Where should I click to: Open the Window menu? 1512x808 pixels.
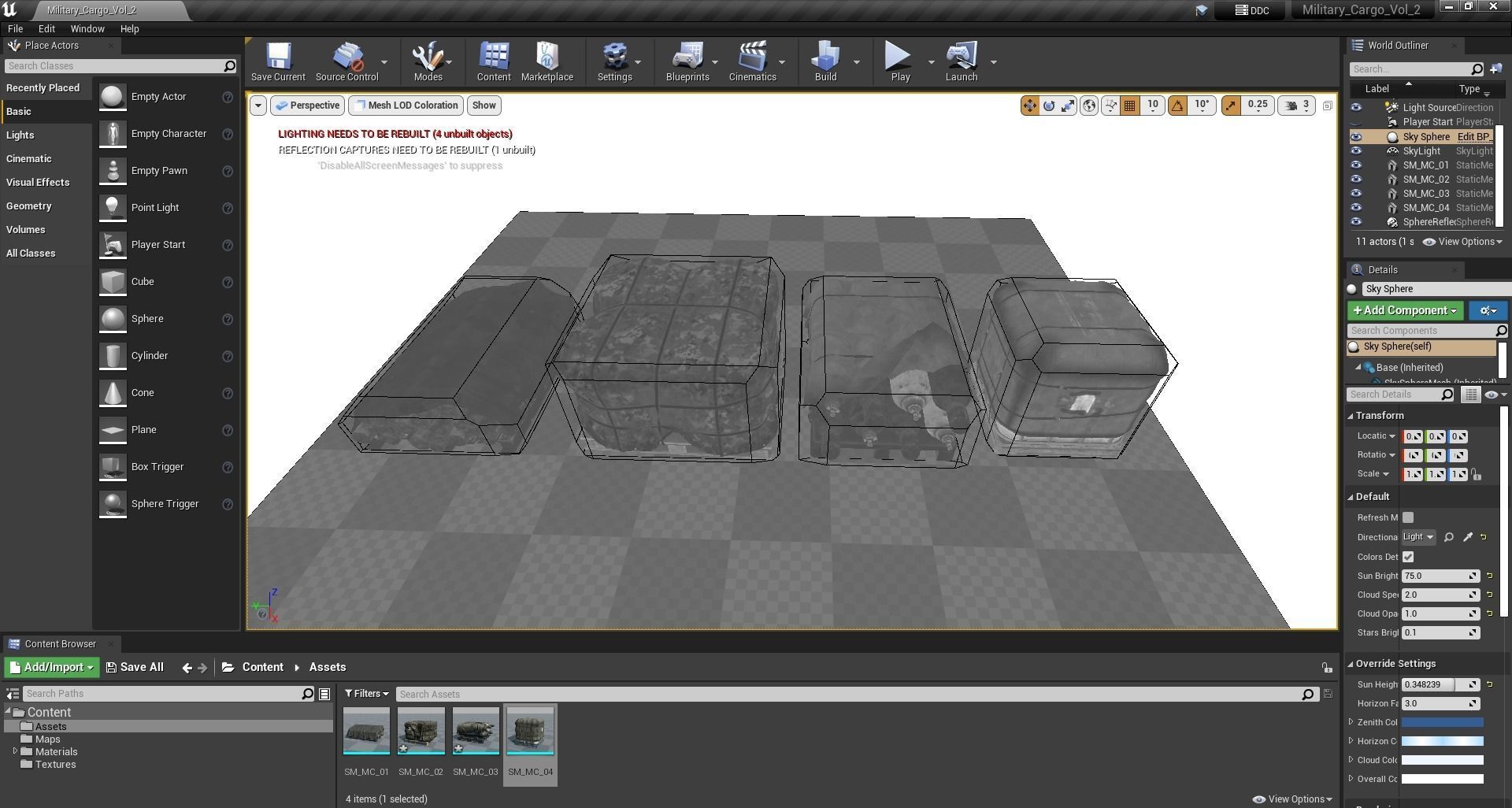click(x=87, y=29)
